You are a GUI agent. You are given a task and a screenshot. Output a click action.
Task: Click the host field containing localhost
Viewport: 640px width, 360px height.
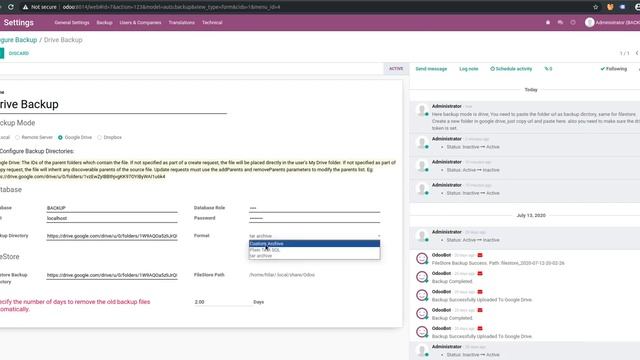tap(112, 218)
